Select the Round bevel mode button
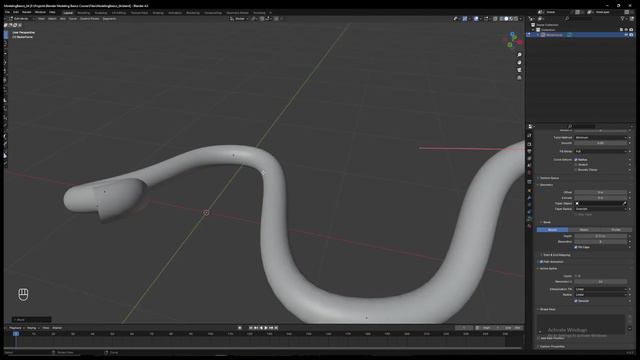Screen dimensions: 640x360 click(552, 230)
